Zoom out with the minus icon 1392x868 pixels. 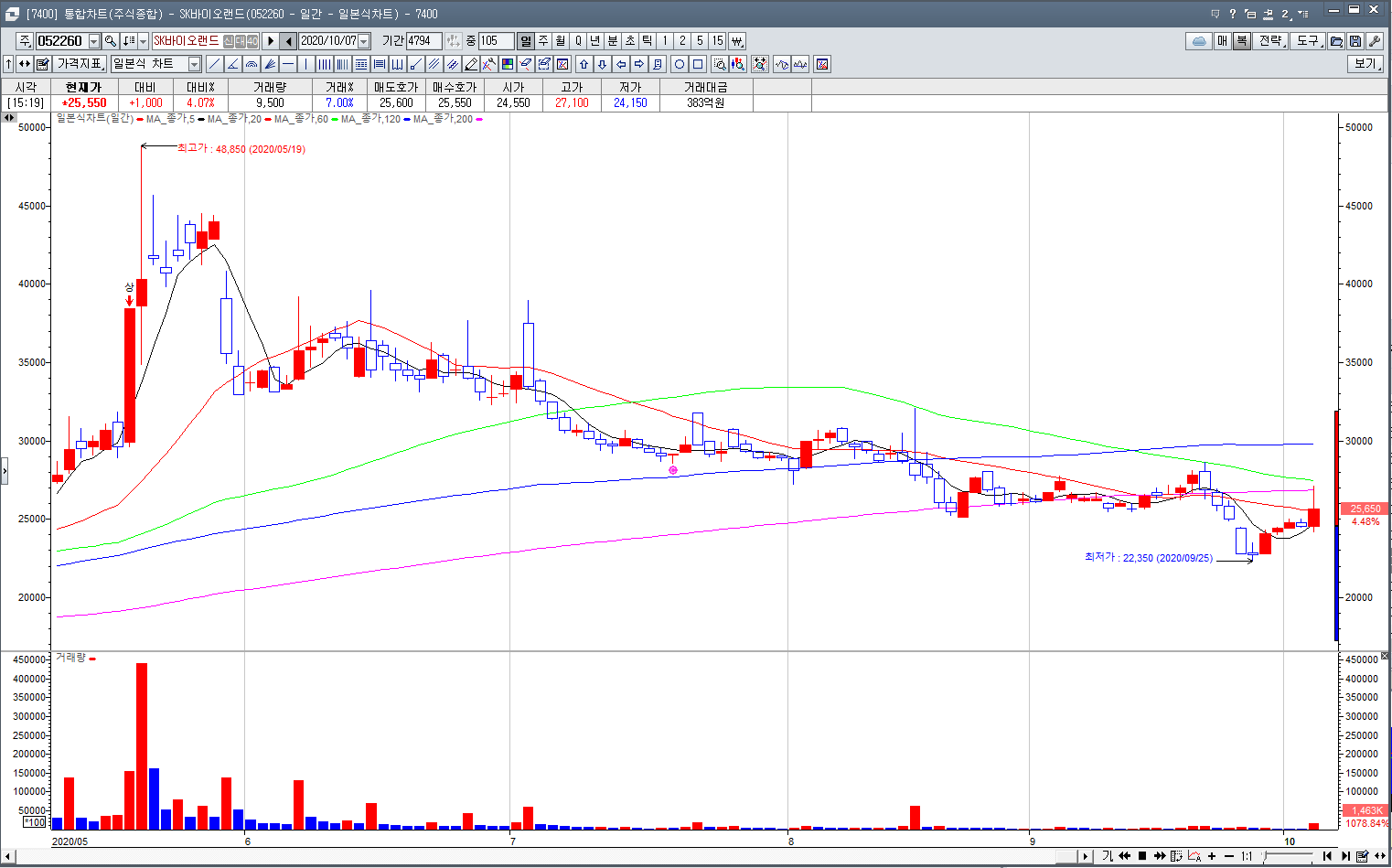pos(1229,856)
